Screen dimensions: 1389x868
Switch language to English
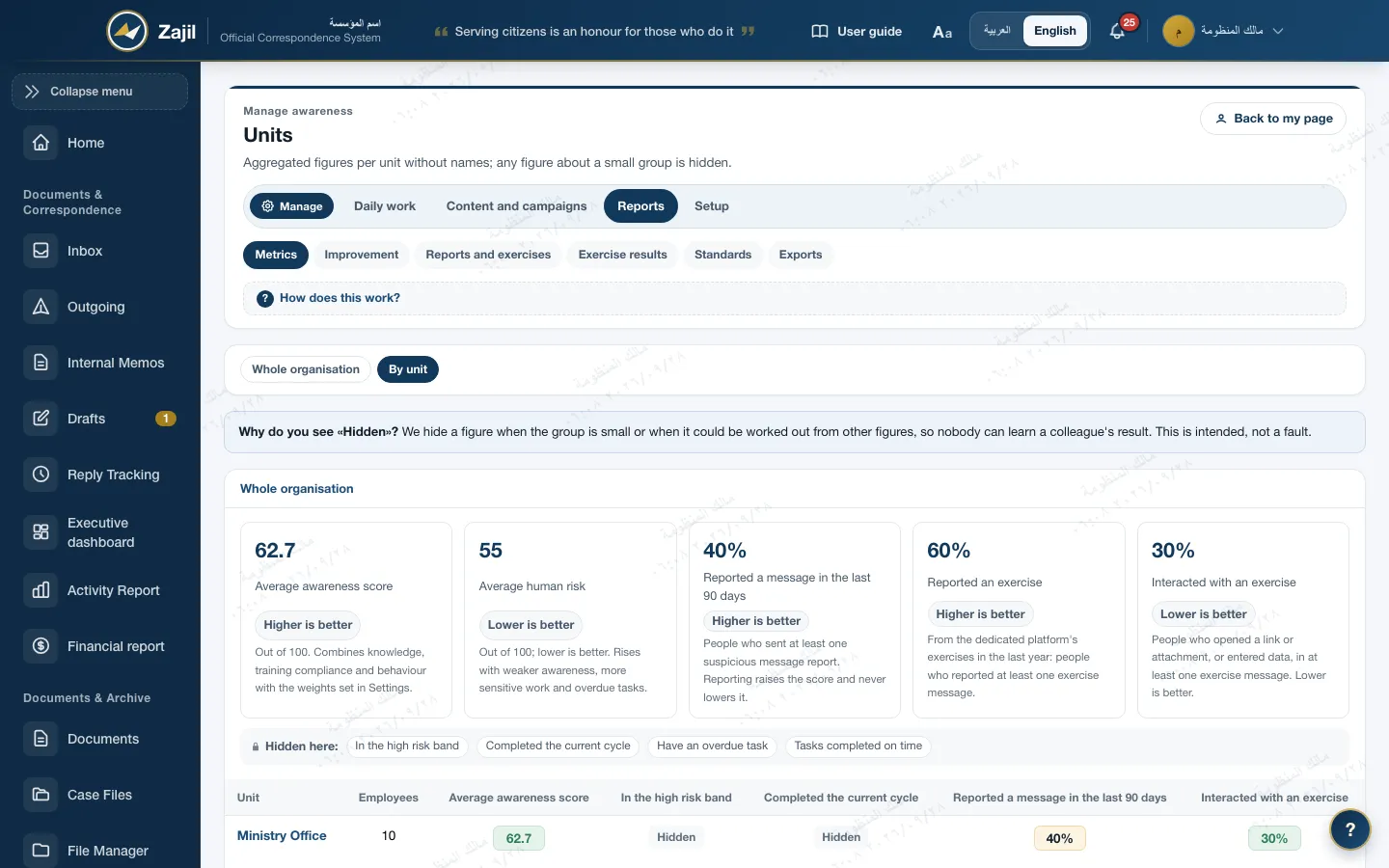[1055, 31]
